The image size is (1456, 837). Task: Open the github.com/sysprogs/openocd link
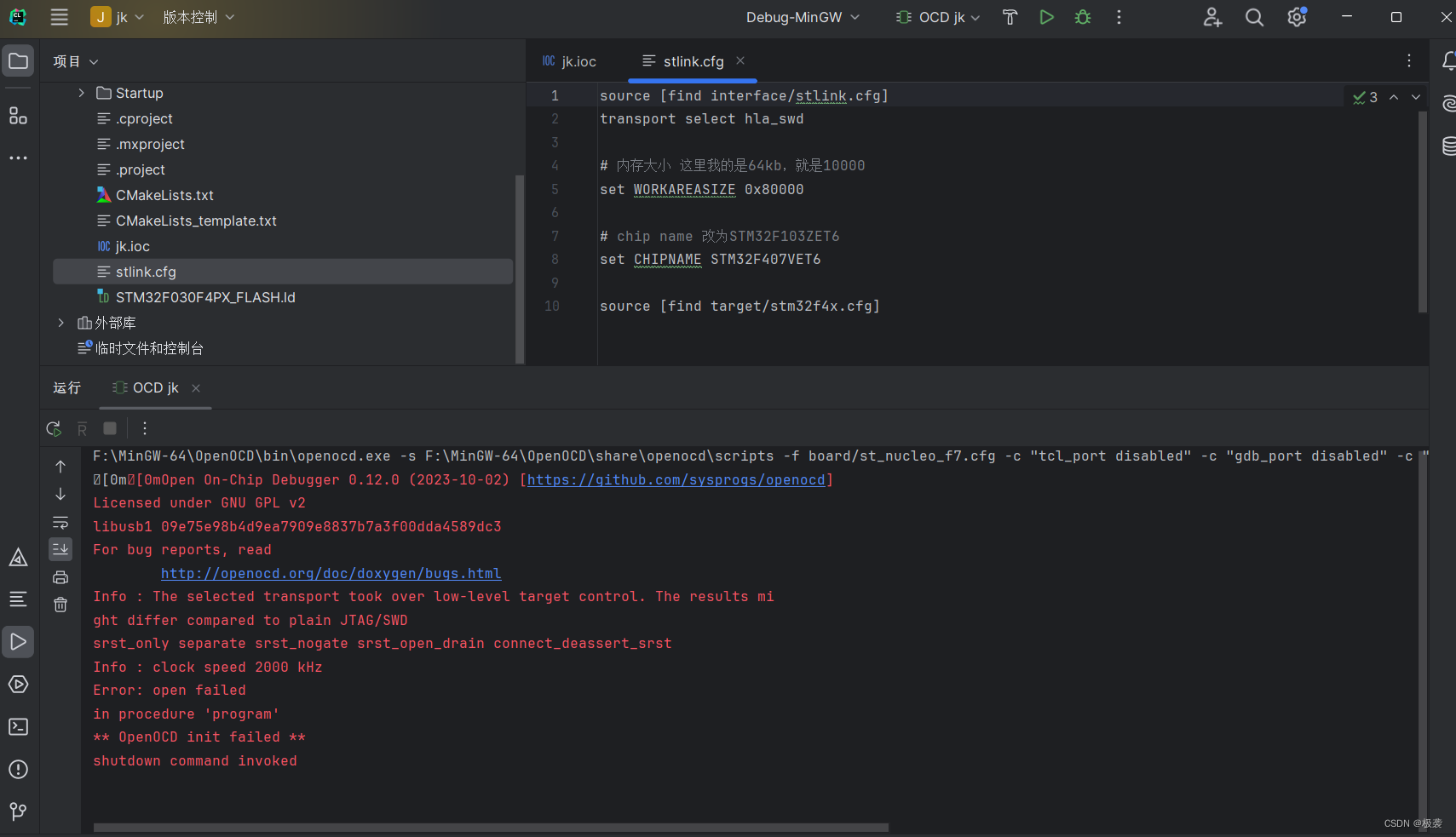(x=676, y=479)
